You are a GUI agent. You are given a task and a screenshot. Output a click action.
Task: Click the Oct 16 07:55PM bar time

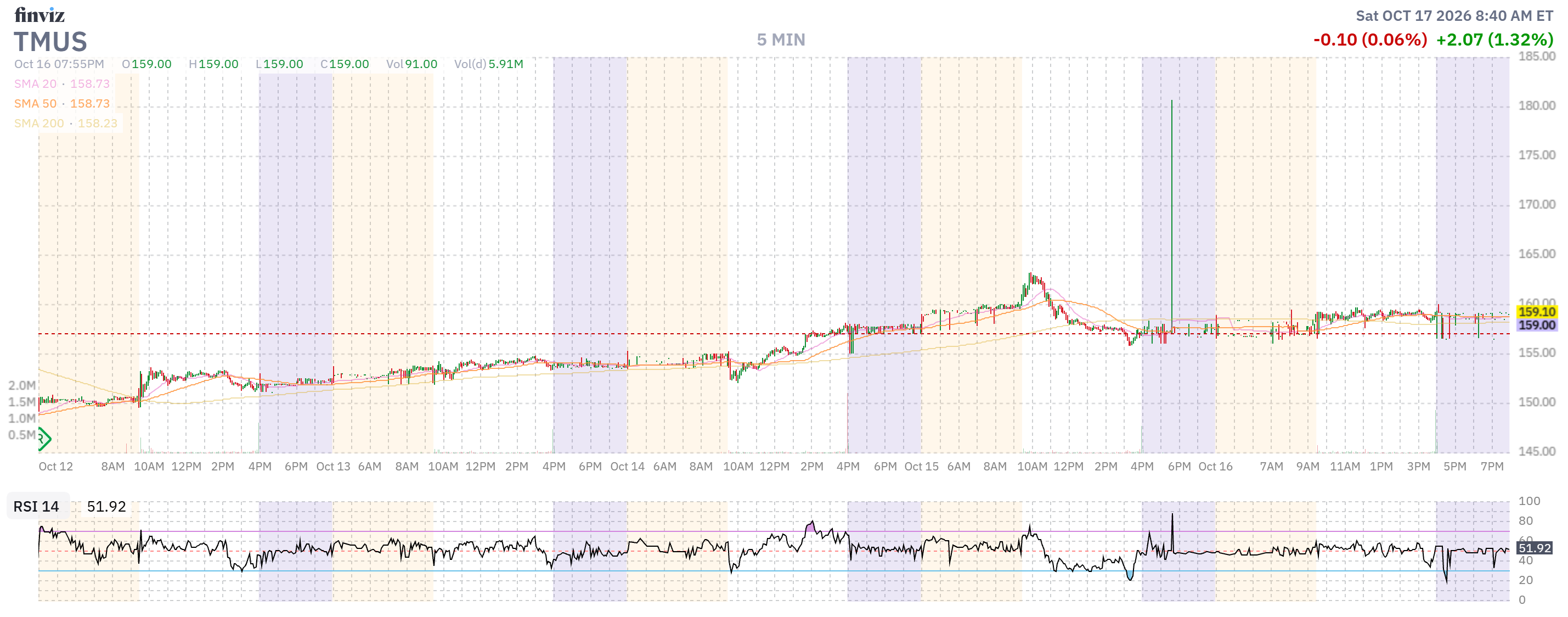pyautogui.click(x=59, y=64)
